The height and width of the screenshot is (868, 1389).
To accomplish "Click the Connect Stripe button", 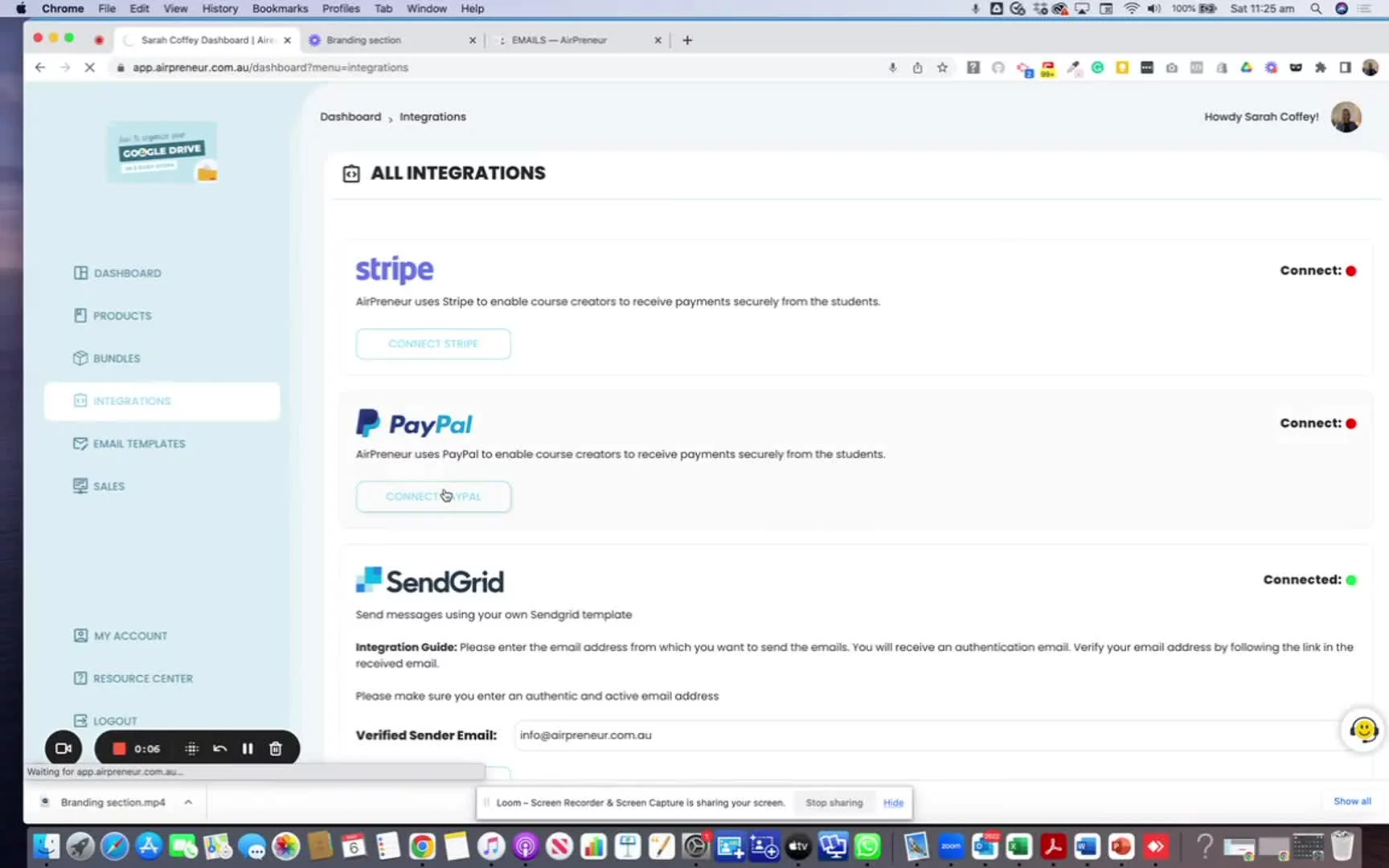I will (x=433, y=344).
